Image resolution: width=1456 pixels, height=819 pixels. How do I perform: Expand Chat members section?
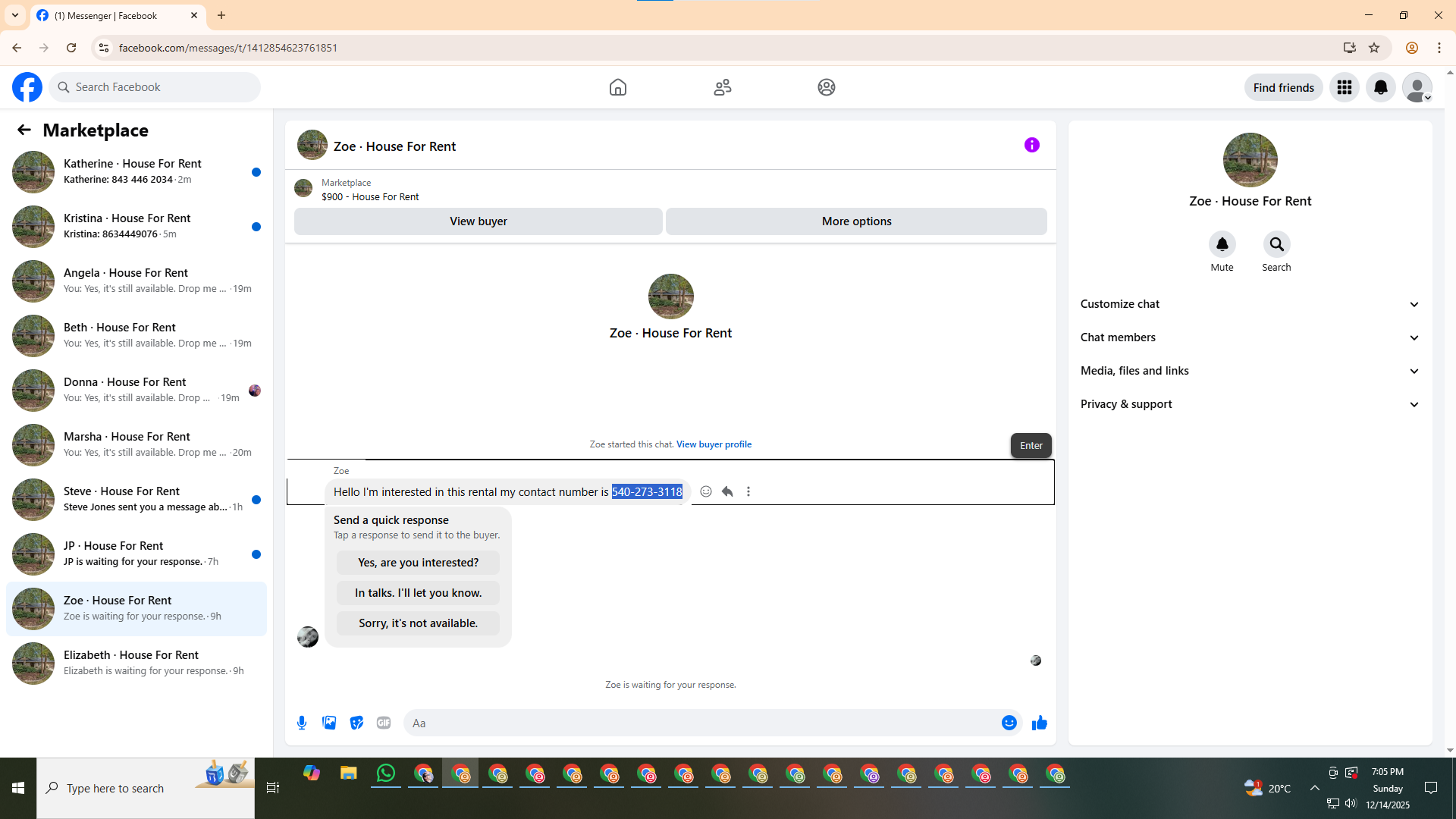pos(1250,337)
